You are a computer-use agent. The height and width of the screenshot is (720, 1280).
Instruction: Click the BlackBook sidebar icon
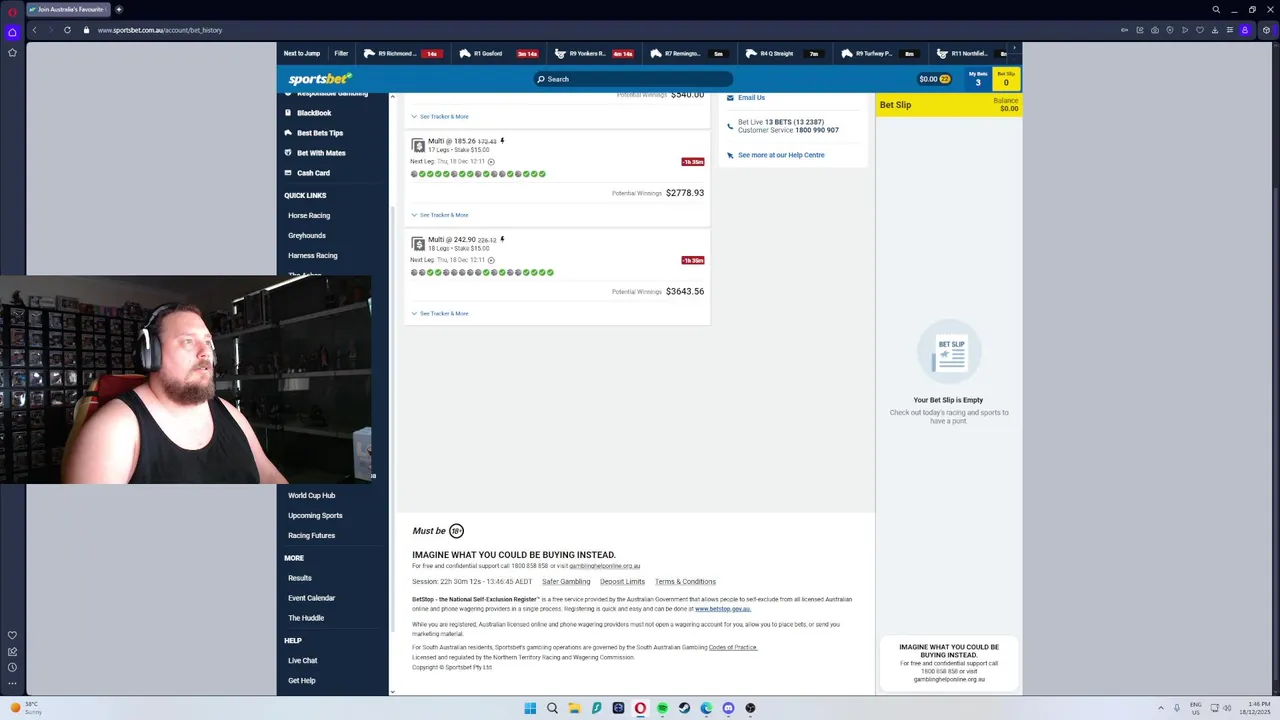click(288, 113)
